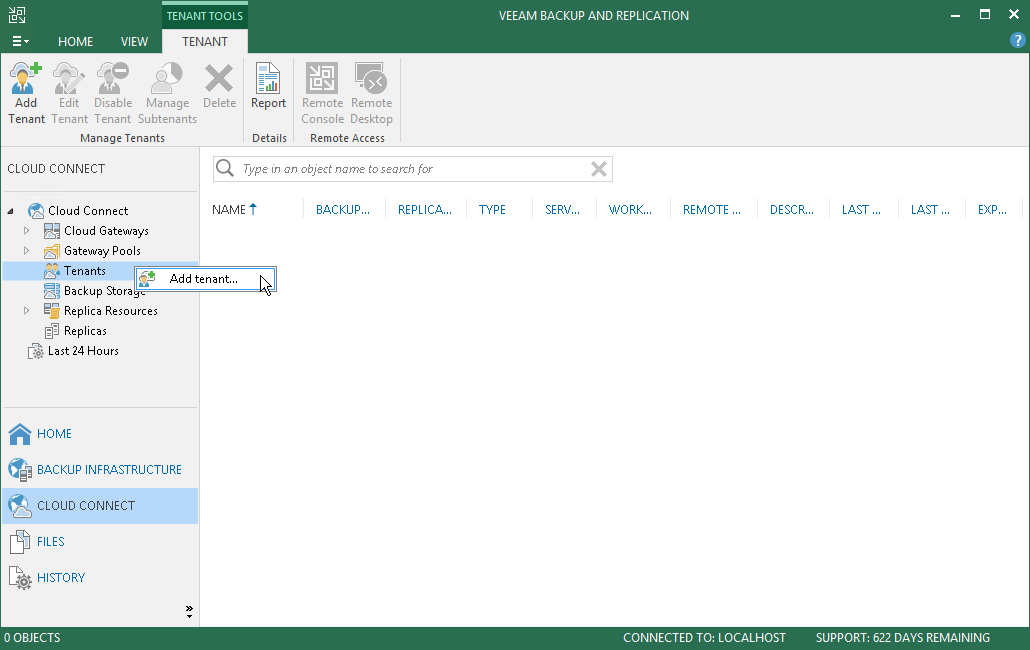Expand the Gateway Pools tree node

(x=26, y=250)
